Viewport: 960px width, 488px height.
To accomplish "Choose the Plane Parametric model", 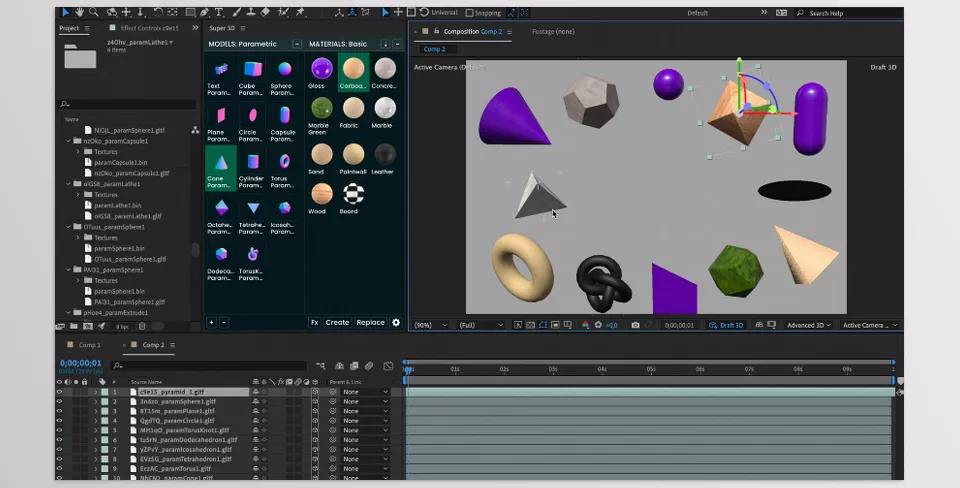I will pos(220,122).
